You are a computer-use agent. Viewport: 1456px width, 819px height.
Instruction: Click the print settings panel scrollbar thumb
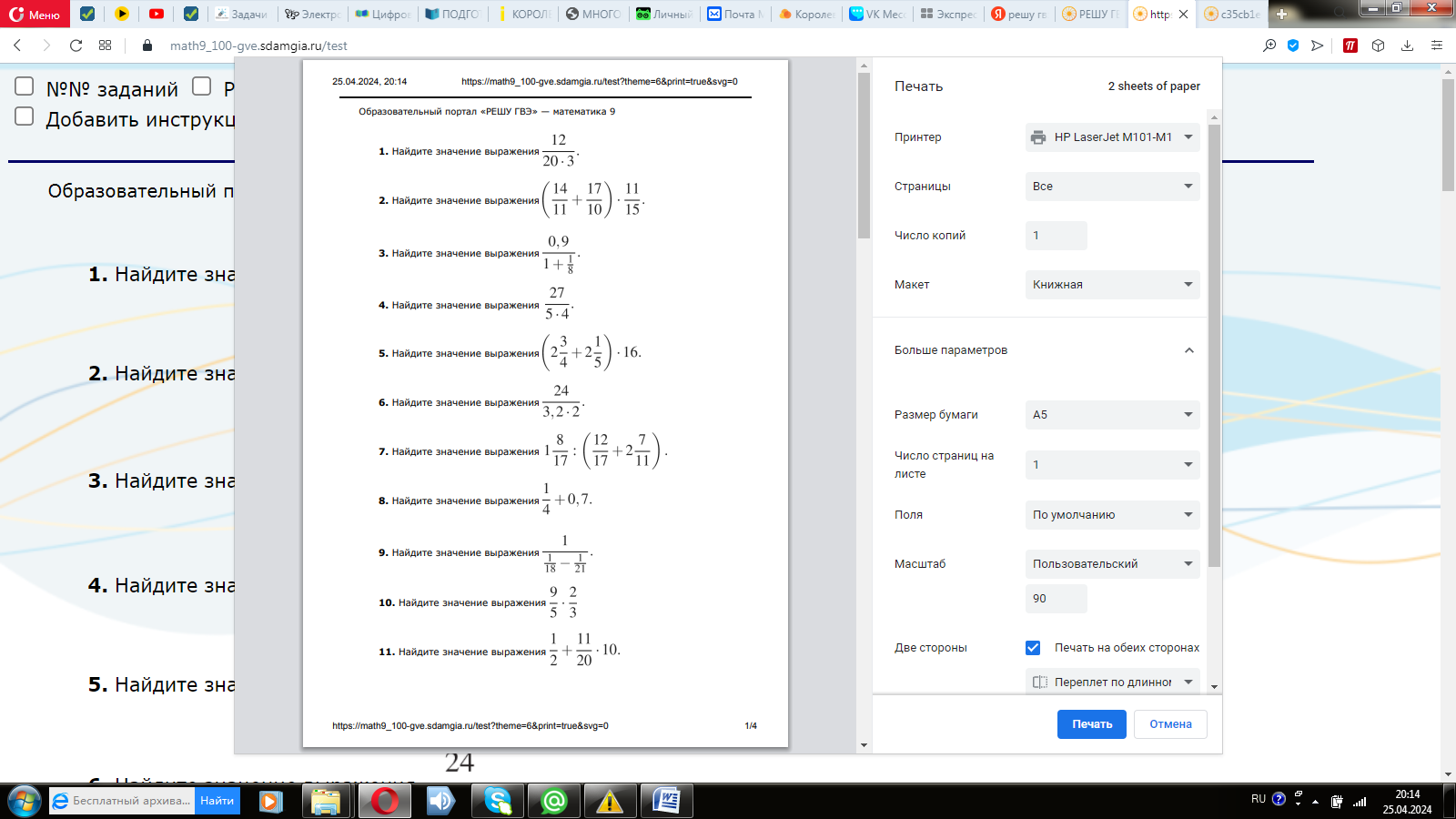click(1214, 346)
